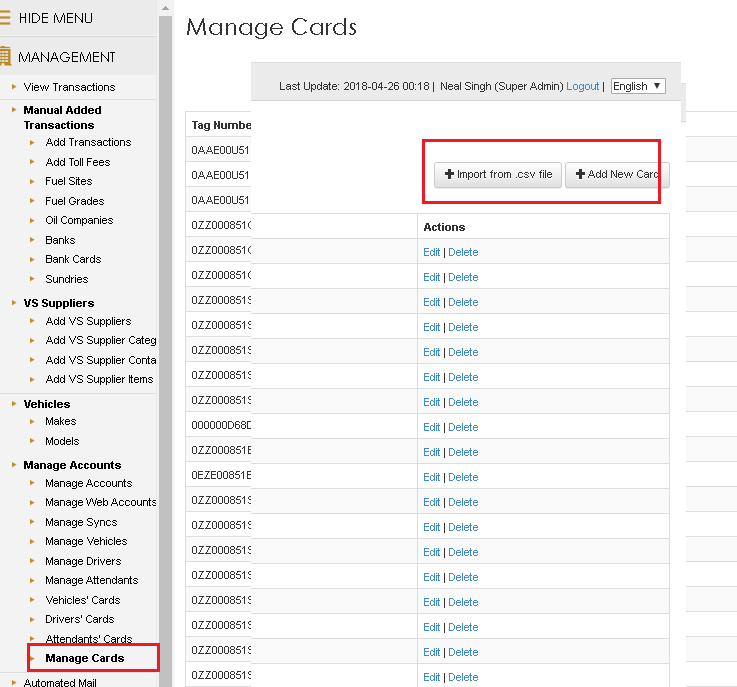
Task: Select Drivers' Cards menu item
Action: tap(80, 619)
